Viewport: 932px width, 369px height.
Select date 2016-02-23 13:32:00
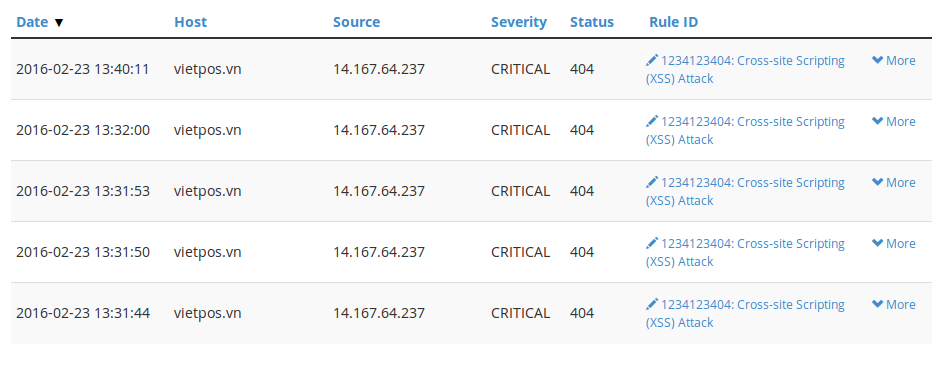coord(83,131)
